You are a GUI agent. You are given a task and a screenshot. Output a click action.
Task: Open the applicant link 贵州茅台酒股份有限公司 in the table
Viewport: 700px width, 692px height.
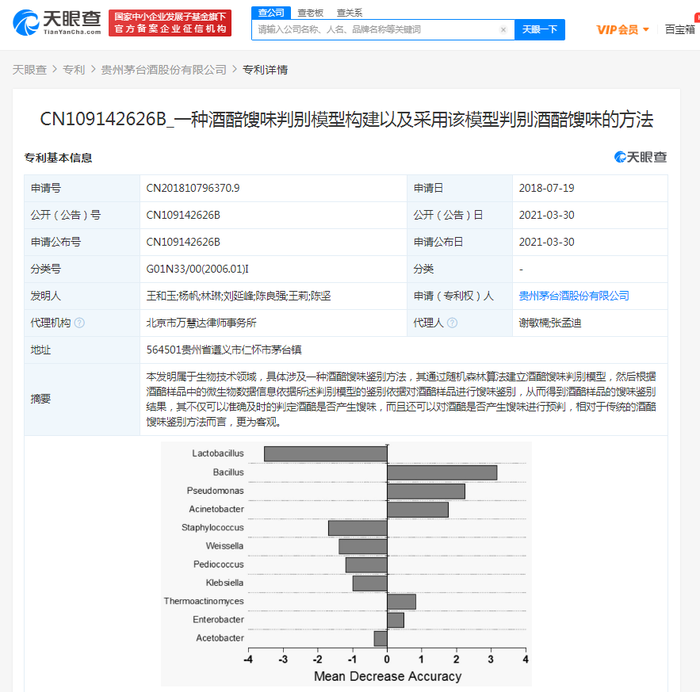point(574,296)
